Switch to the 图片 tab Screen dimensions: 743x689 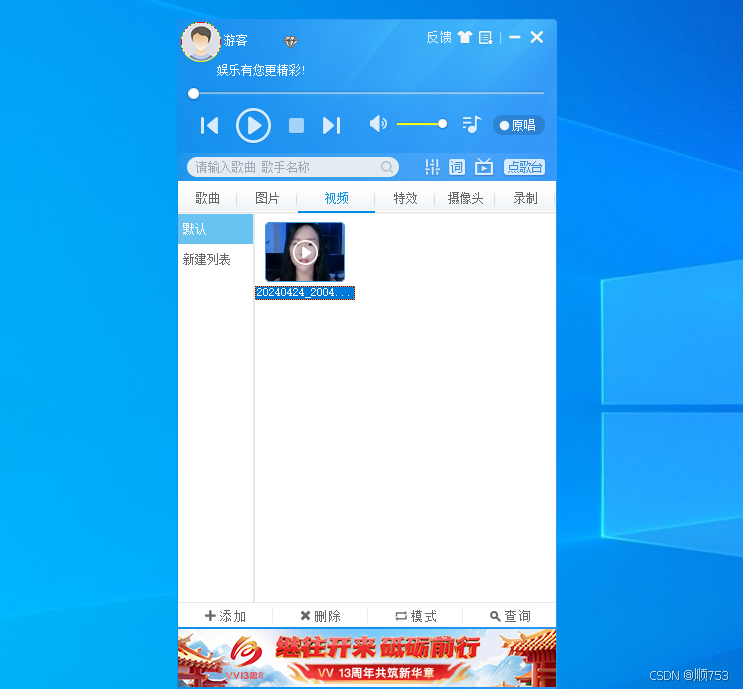[x=267, y=198]
